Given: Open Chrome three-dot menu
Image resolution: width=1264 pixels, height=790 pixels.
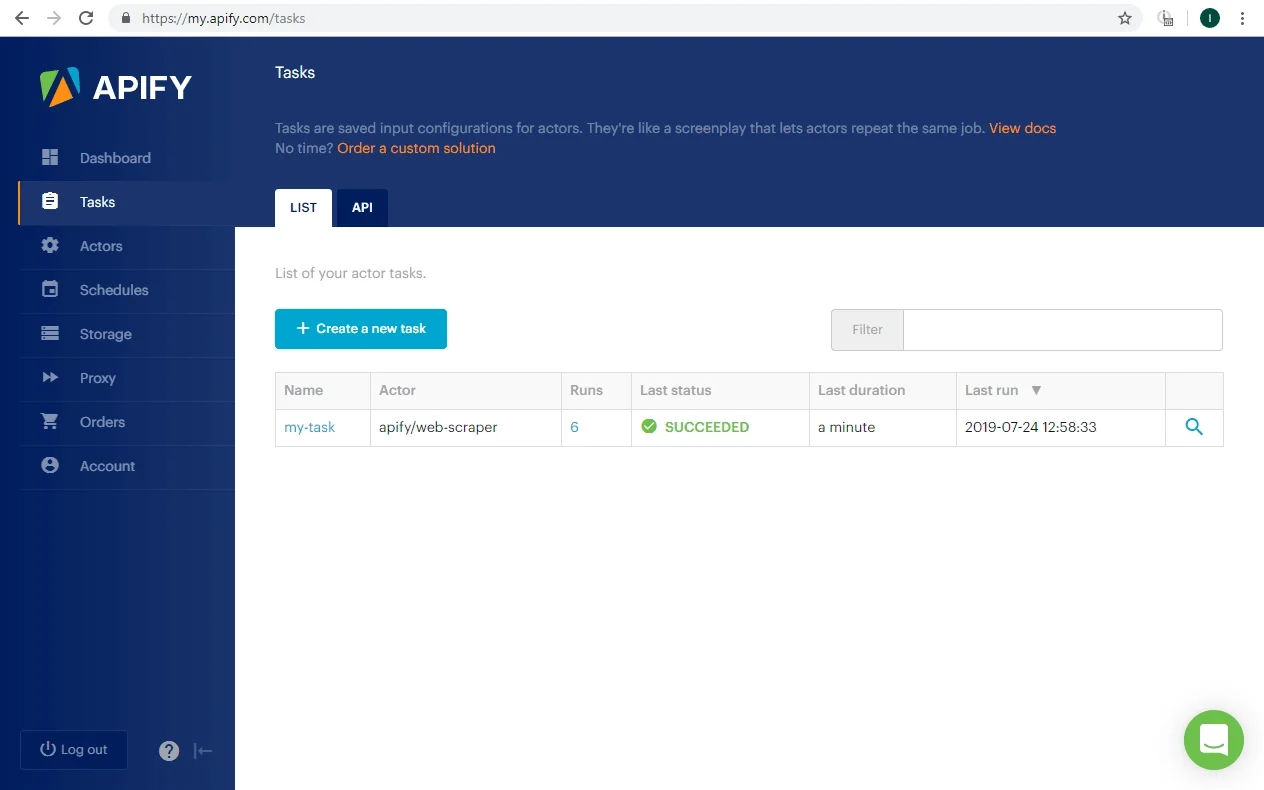Looking at the screenshot, I should 1243,18.
